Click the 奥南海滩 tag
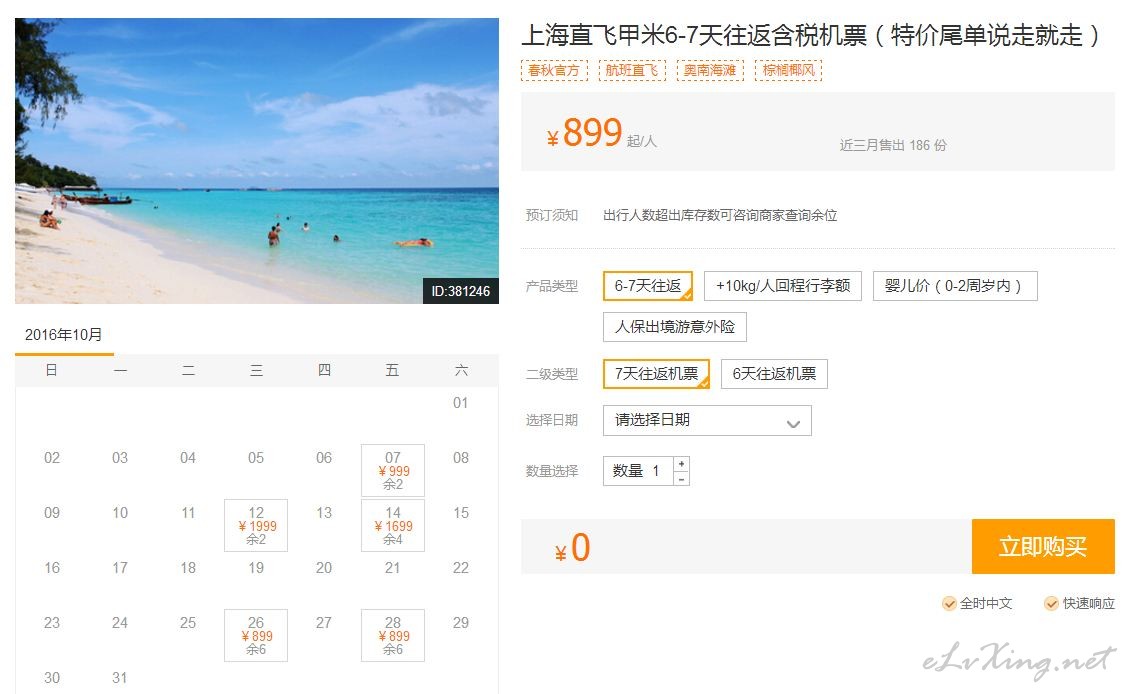The image size is (1127, 694). click(x=710, y=70)
